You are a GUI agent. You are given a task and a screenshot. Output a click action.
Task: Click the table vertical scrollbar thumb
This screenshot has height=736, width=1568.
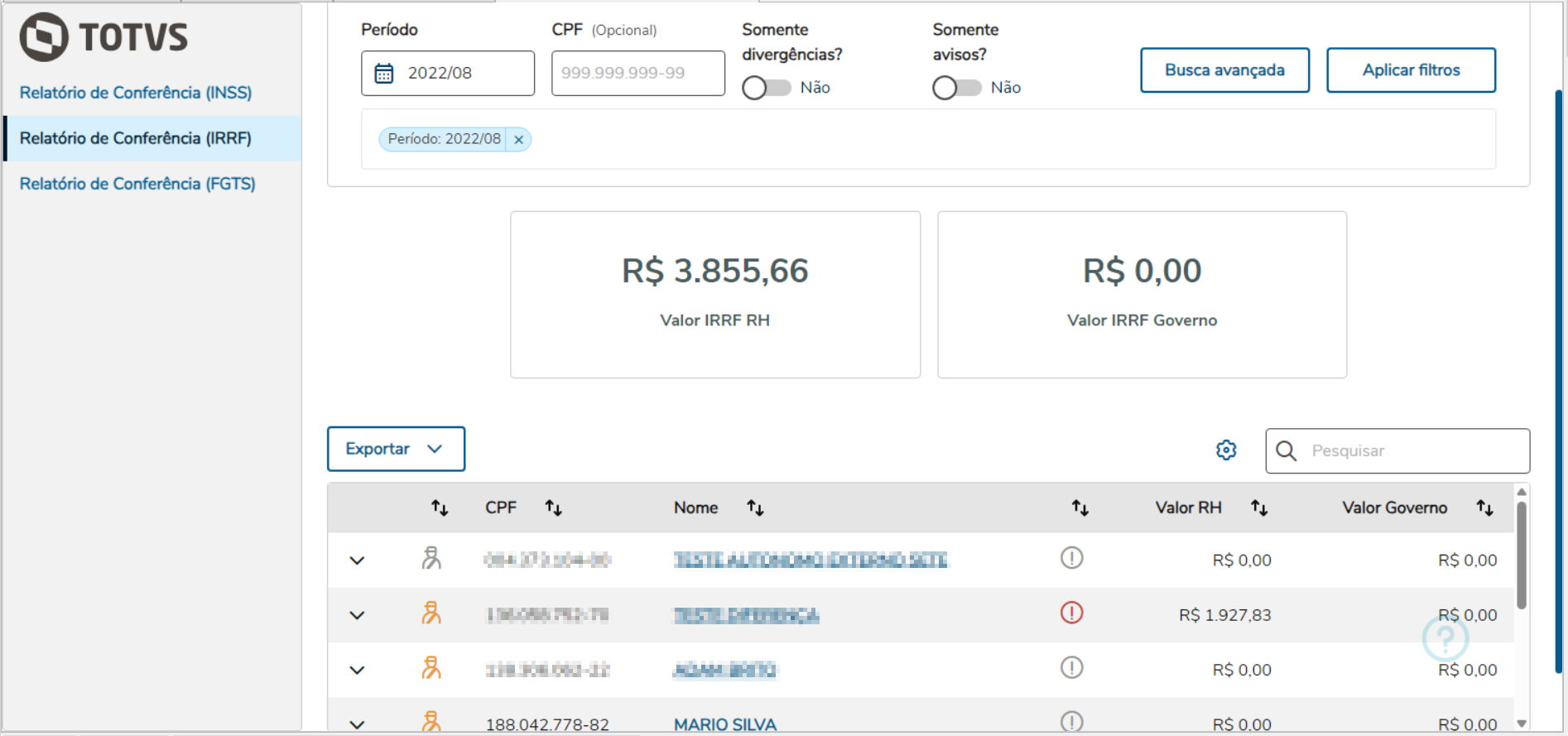pos(1521,555)
